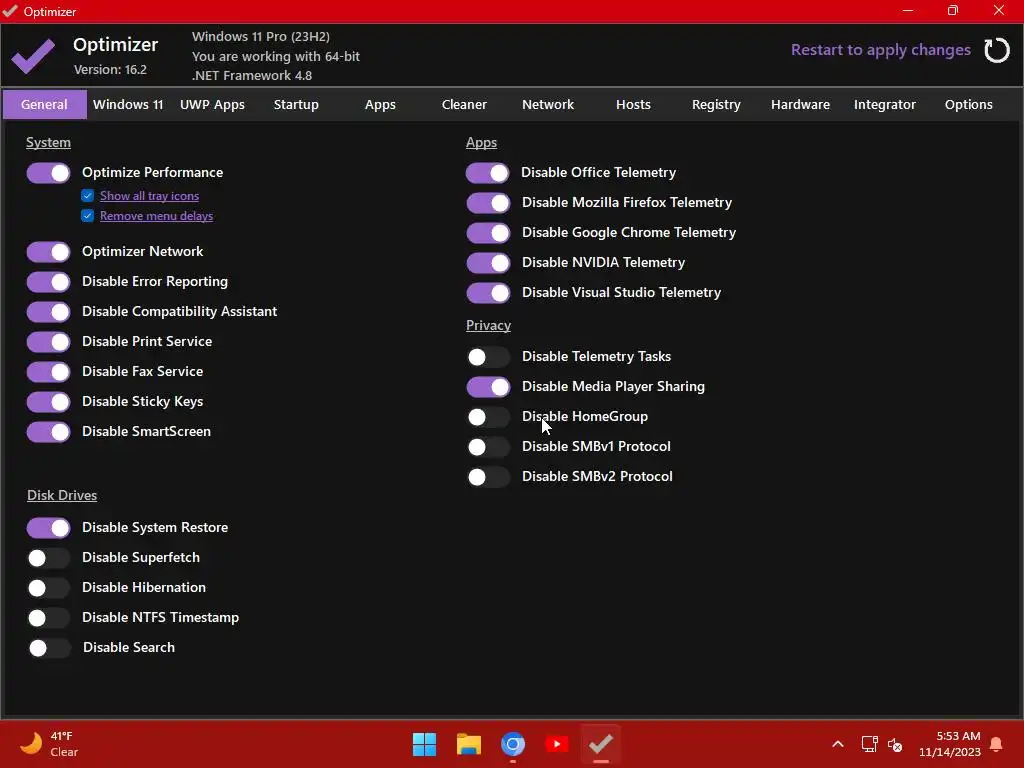Switch to the Windows 11 tab
This screenshot has height=768, width=1024.
pyautogui.click(x=128, y=104)
